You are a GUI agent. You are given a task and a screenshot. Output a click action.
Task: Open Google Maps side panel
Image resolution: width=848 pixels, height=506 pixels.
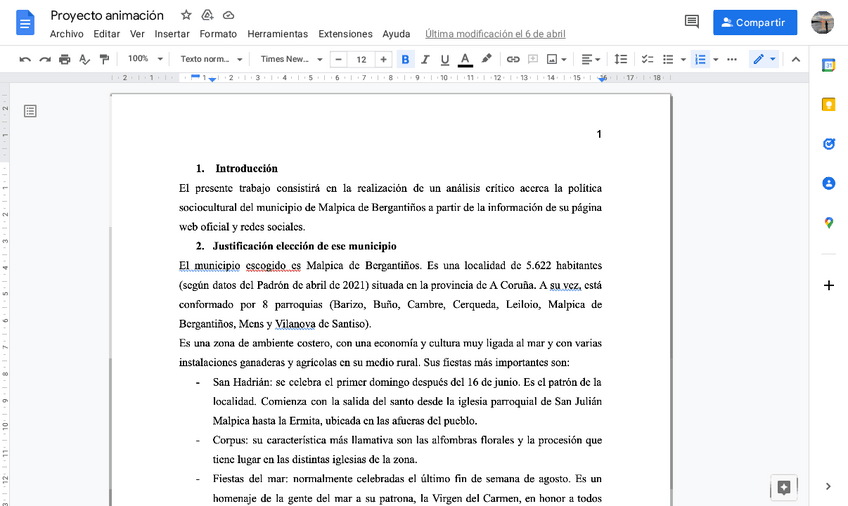(828, 223)
